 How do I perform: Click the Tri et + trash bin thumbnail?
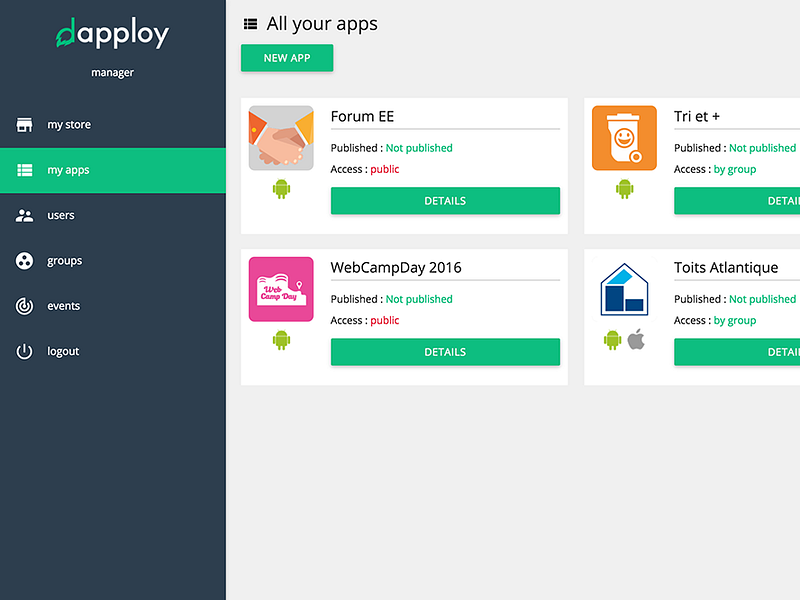(x=624, y=138)
